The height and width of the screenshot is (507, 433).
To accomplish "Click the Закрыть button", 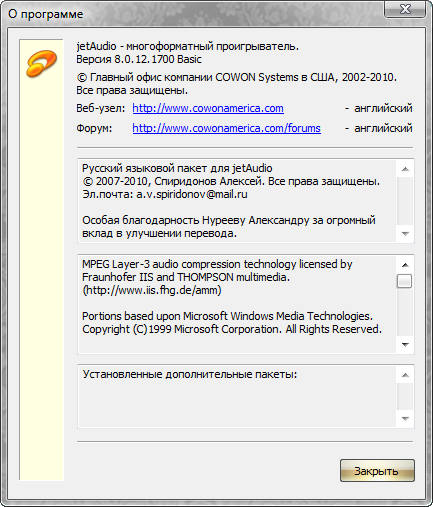I will point(377,471).
